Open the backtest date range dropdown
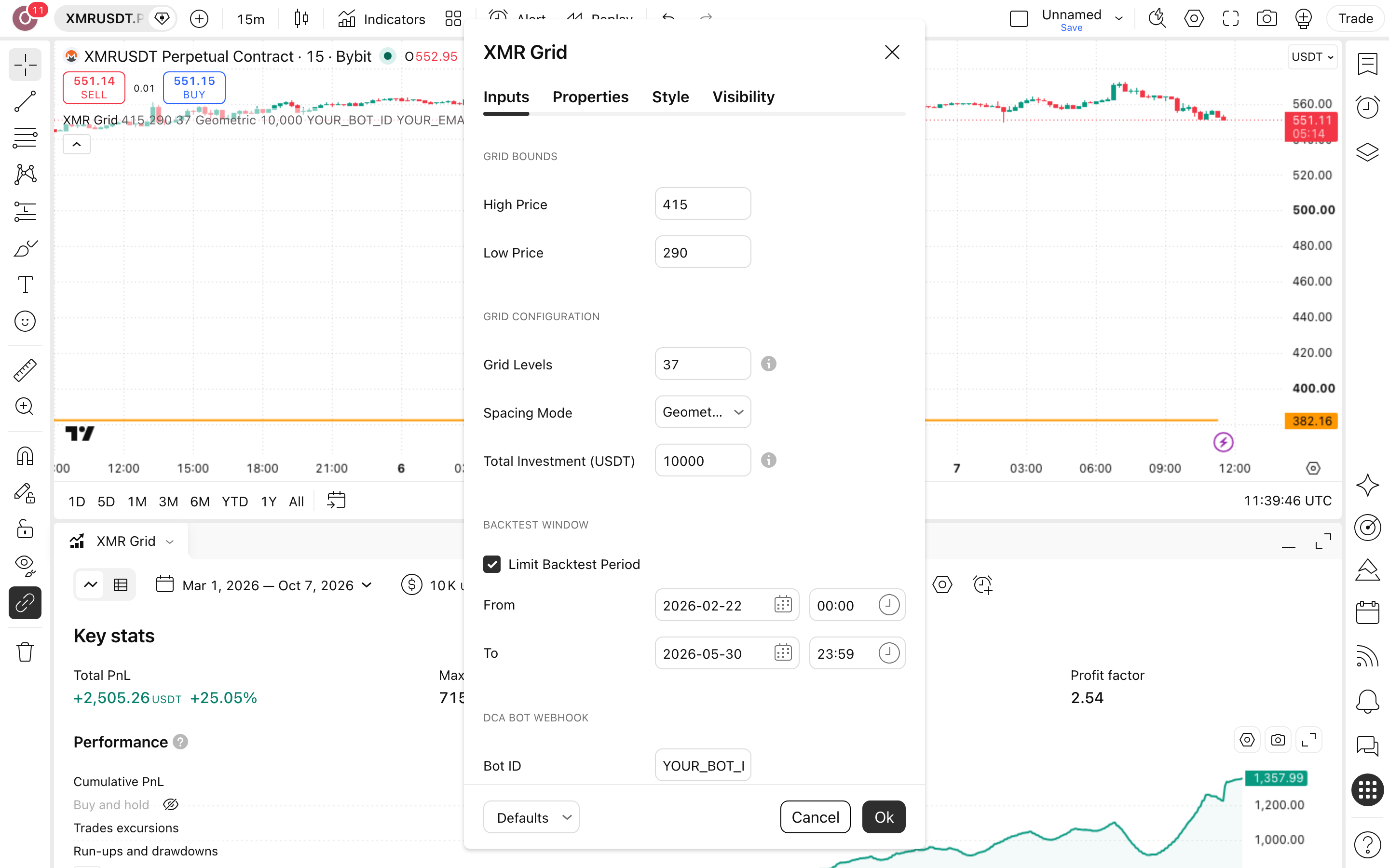 265,585
